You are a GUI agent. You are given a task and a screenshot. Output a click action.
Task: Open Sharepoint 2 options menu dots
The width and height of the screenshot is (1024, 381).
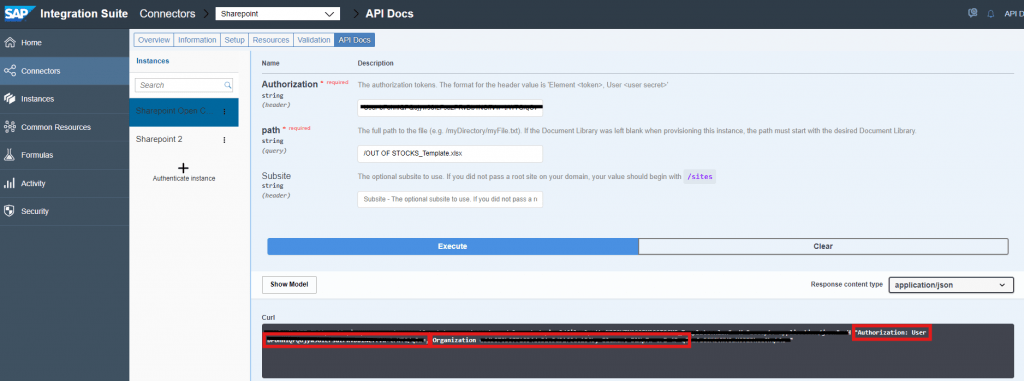[x=224, y=140]
